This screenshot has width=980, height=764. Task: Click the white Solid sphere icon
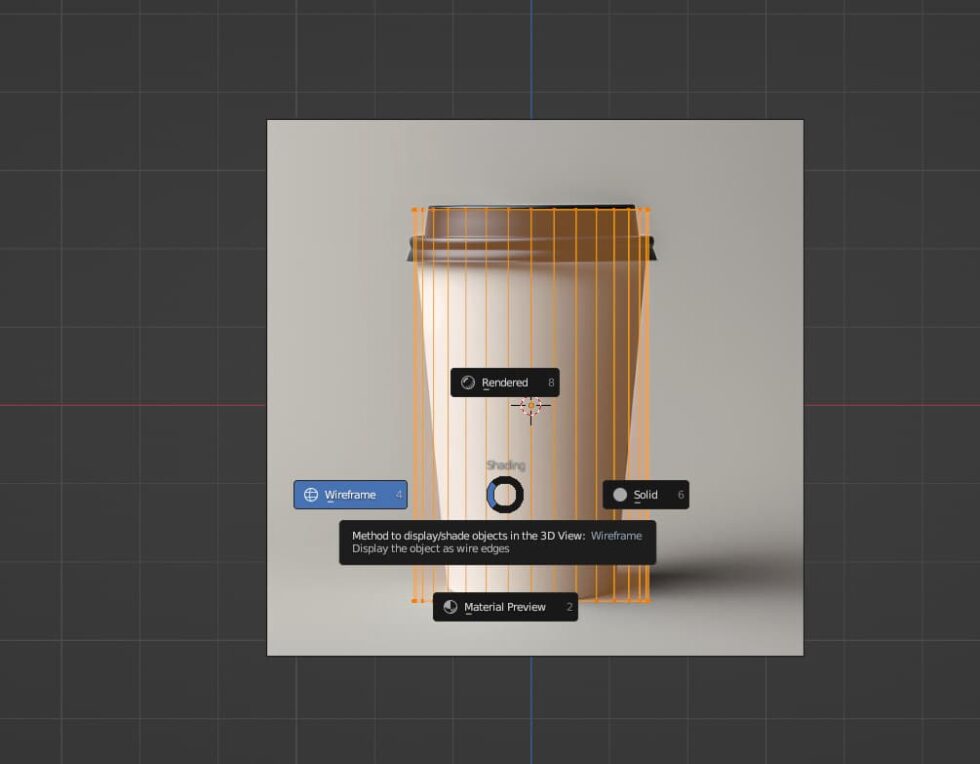pyautogui.click(x=619, y=494)
